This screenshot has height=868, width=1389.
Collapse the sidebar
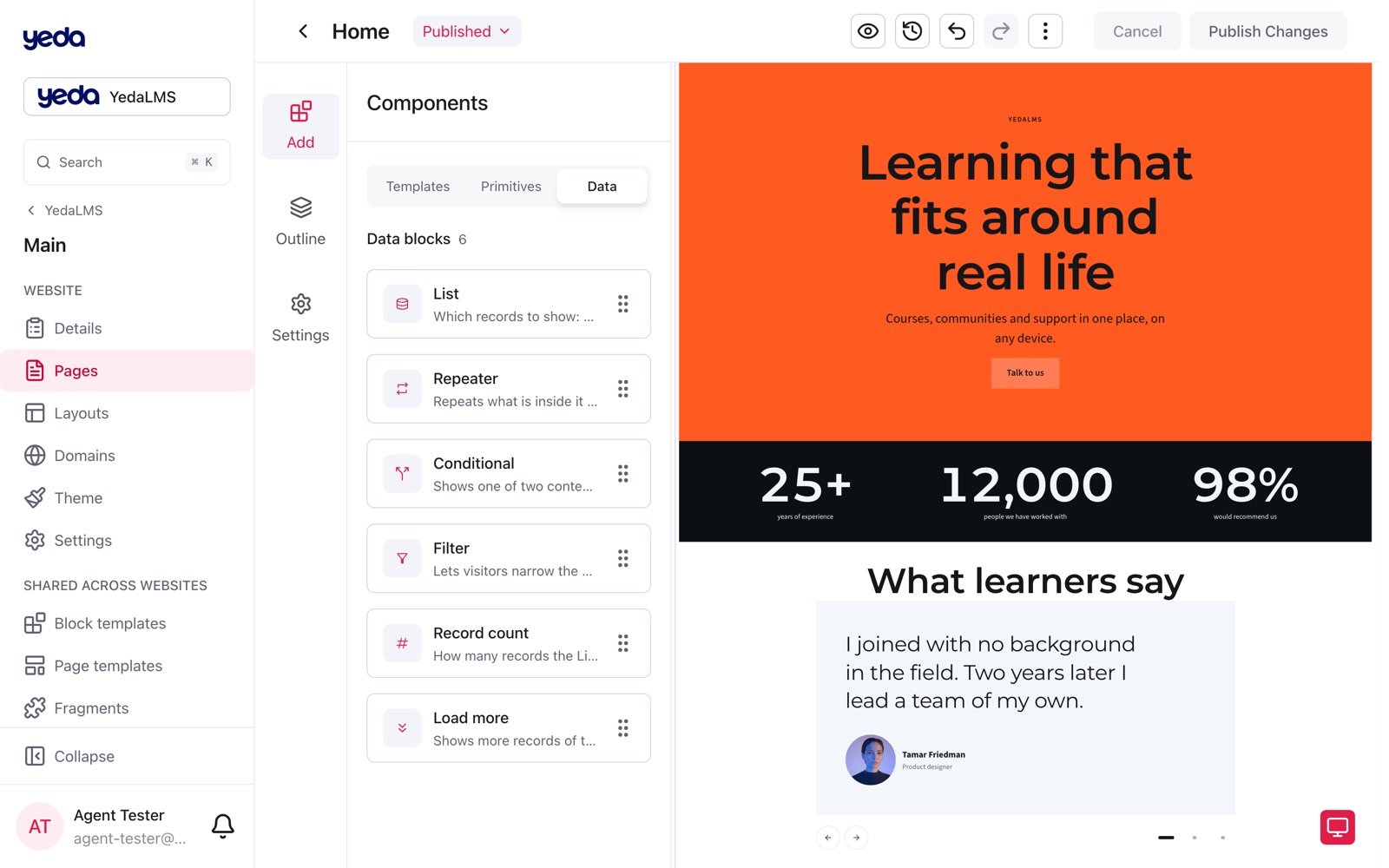coord(127,756)
